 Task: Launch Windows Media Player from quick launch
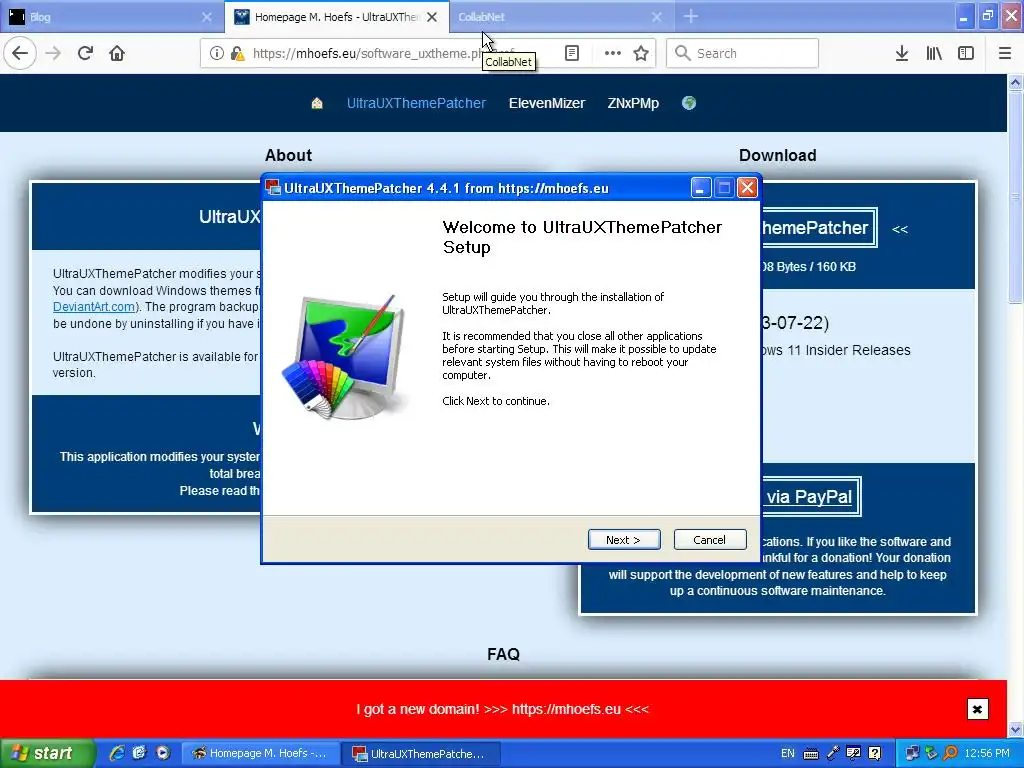(163, 753)
